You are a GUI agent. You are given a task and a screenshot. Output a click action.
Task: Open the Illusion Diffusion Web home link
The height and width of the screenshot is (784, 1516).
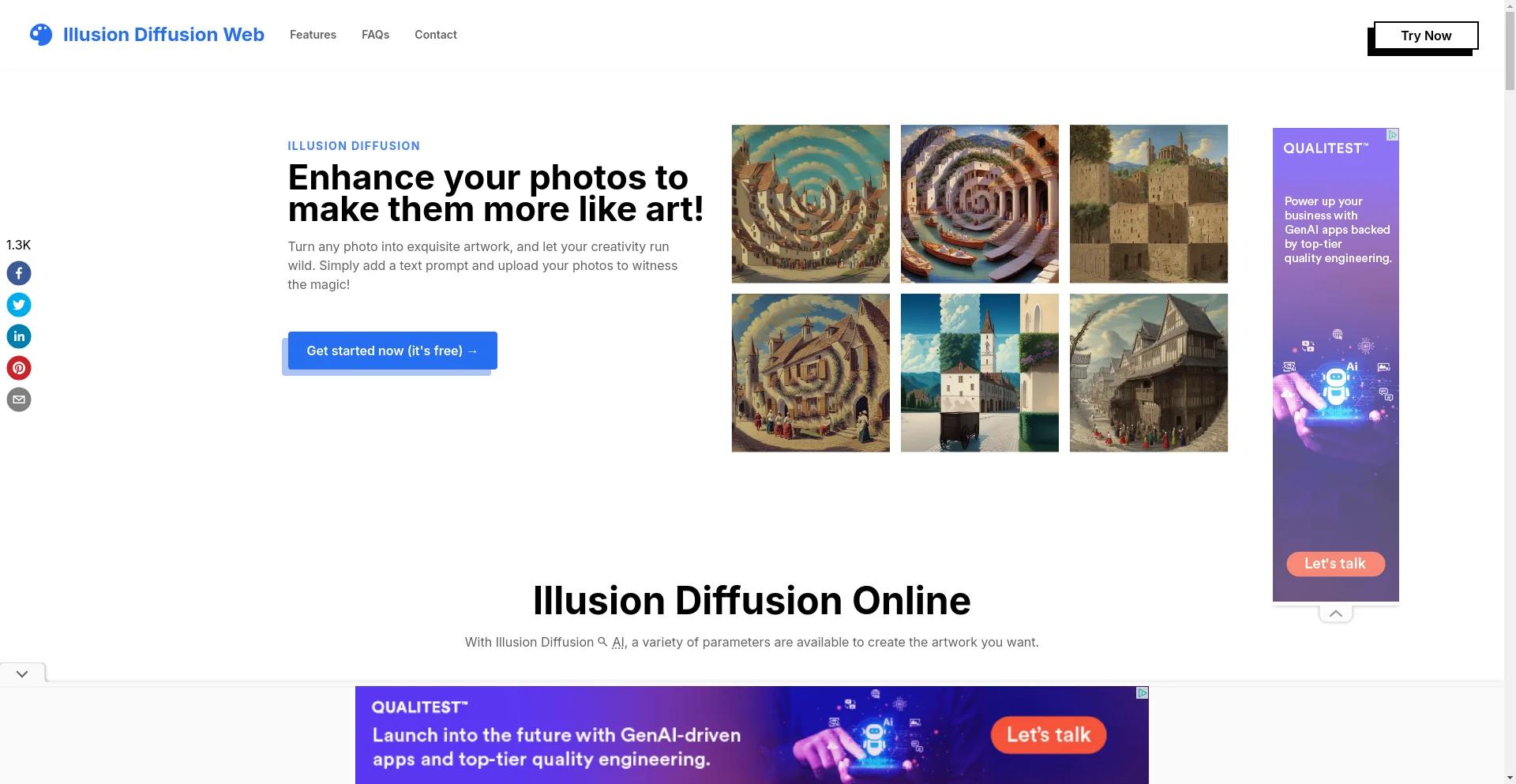163,35
